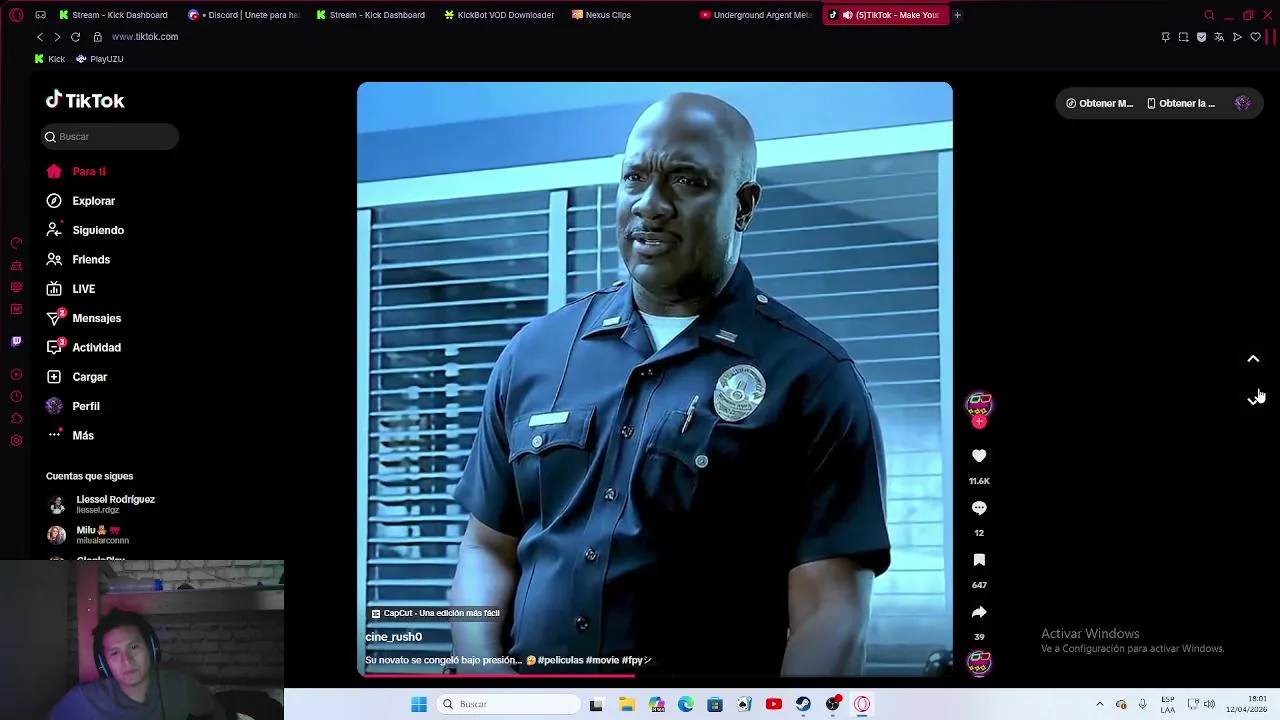This screenshot has width=1280, height=720.
Task: Show hidden system tray icons
Action: click(1100, 704)
